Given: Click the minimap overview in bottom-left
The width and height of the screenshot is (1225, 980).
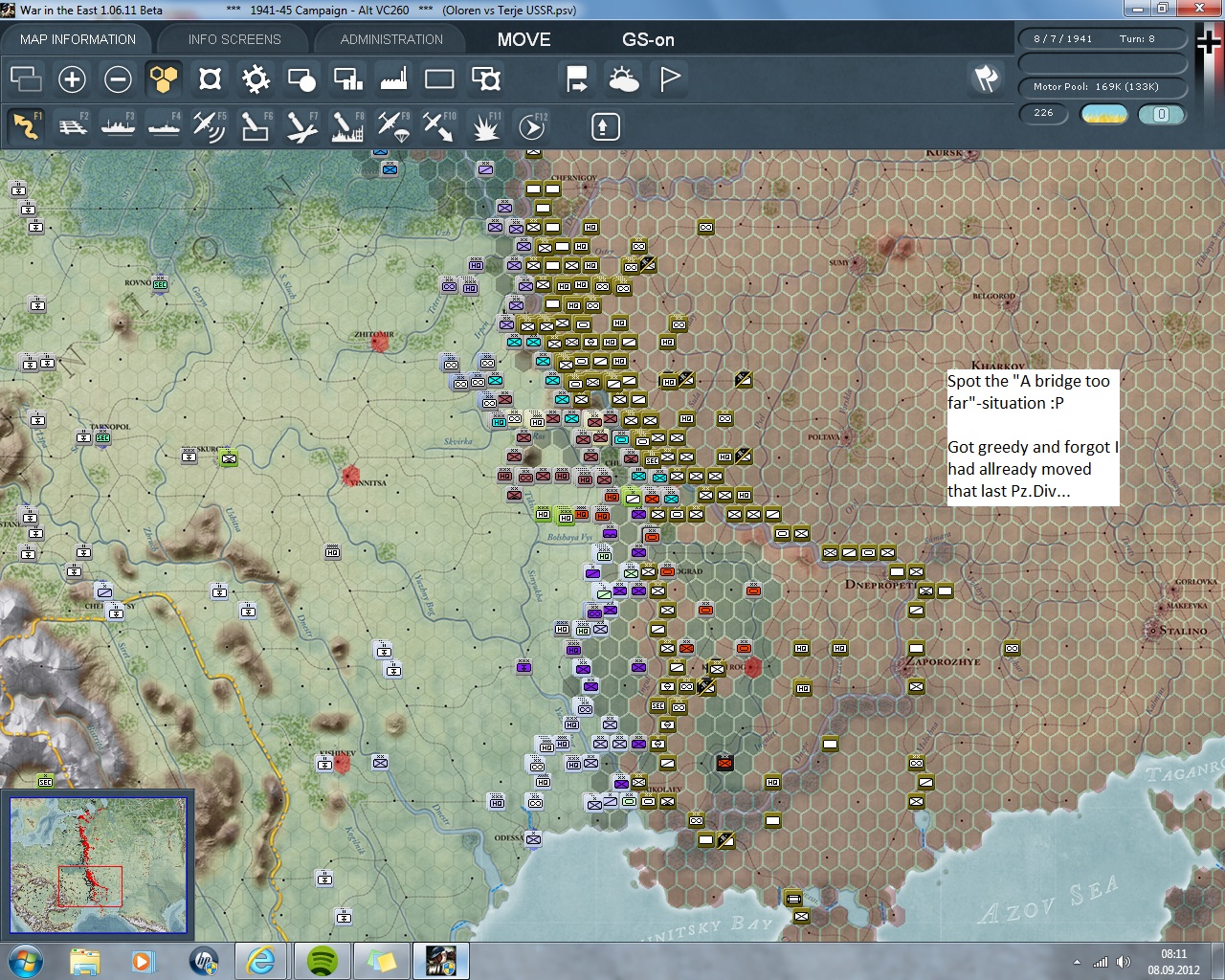Looking at the screenshot, I should [98, 864].
